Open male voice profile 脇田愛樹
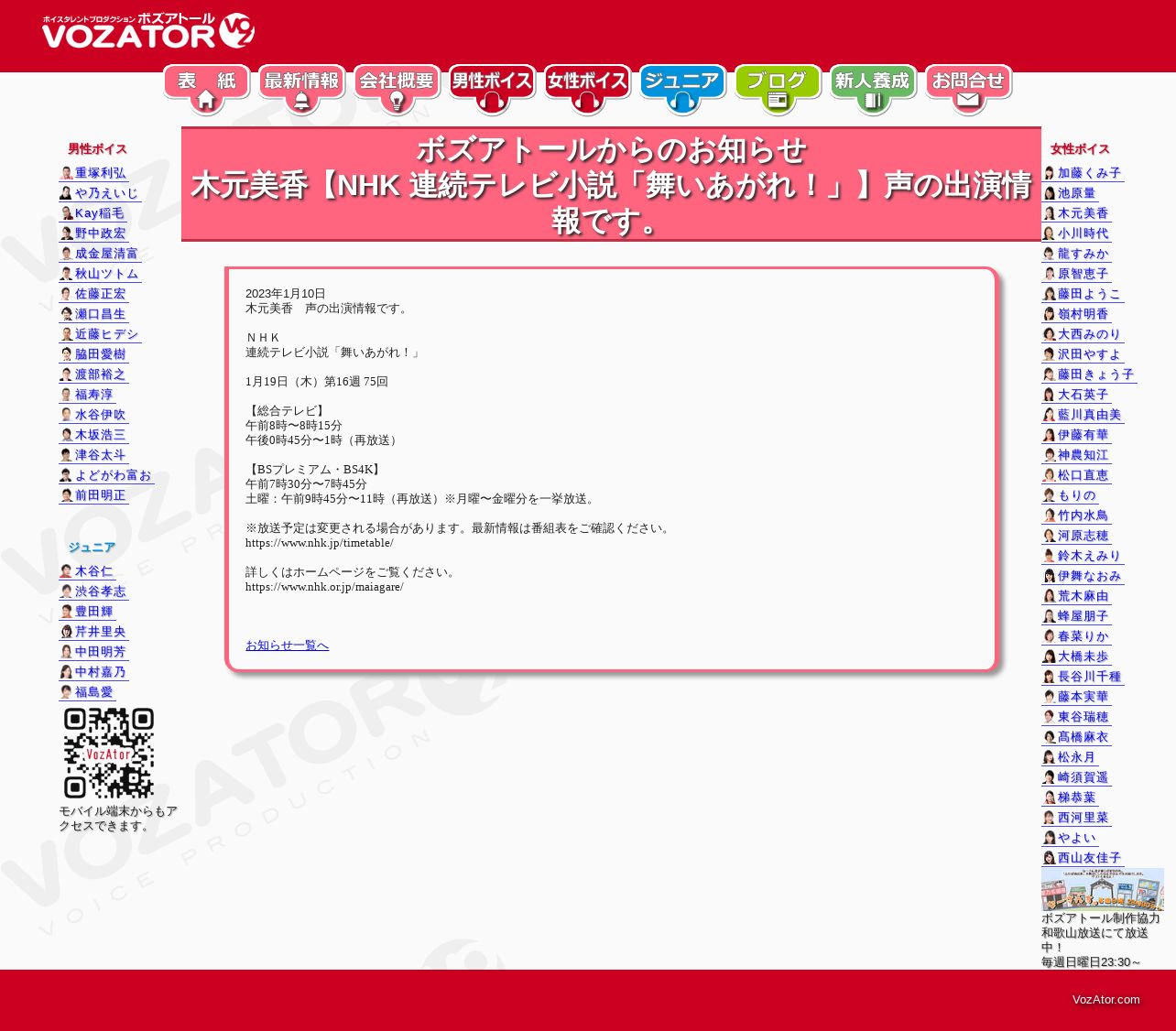The height and width of the screenshot is (1031, 1176). (x=93, y=354)
